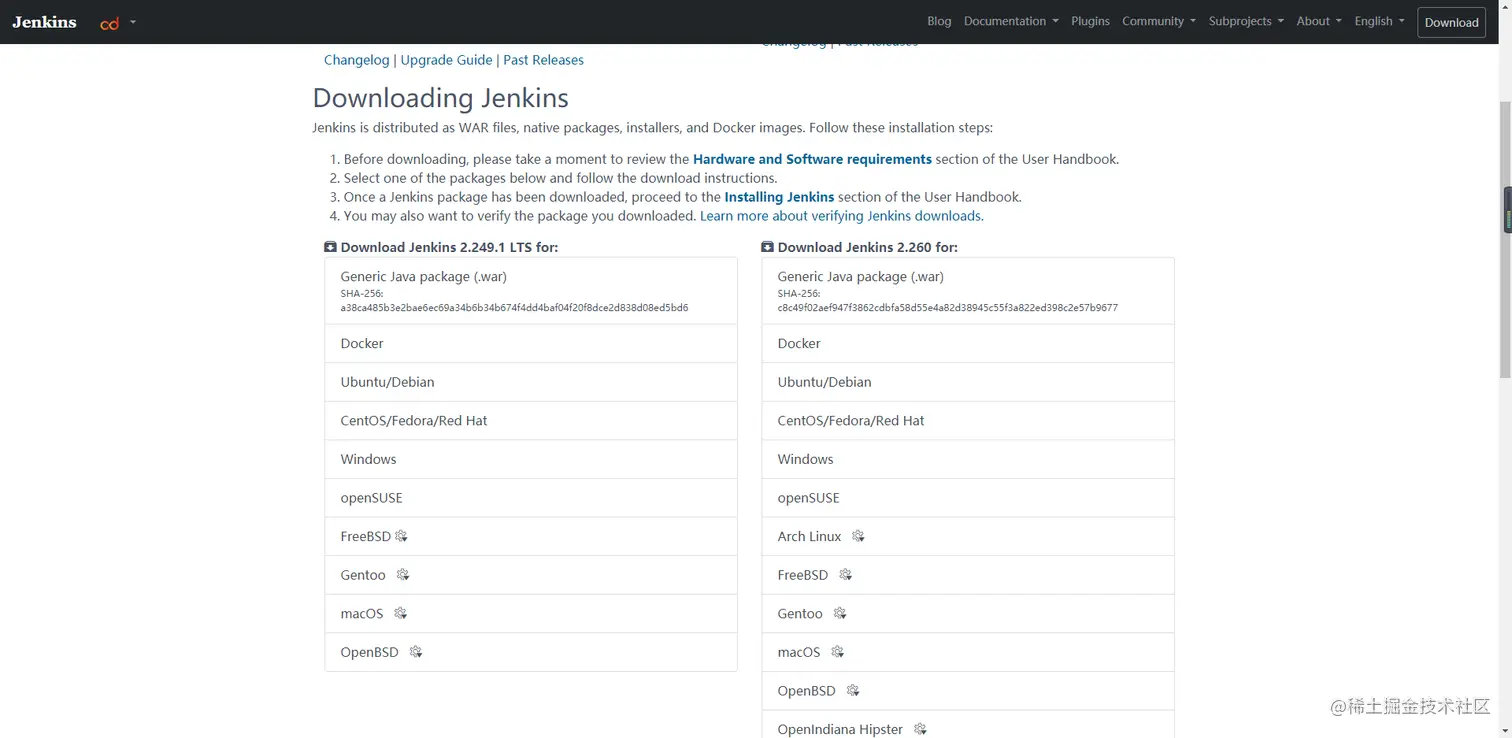Select Windows under Jenkins 2.260
This screenshot has height=738, width=1512.
coord(968,459)
